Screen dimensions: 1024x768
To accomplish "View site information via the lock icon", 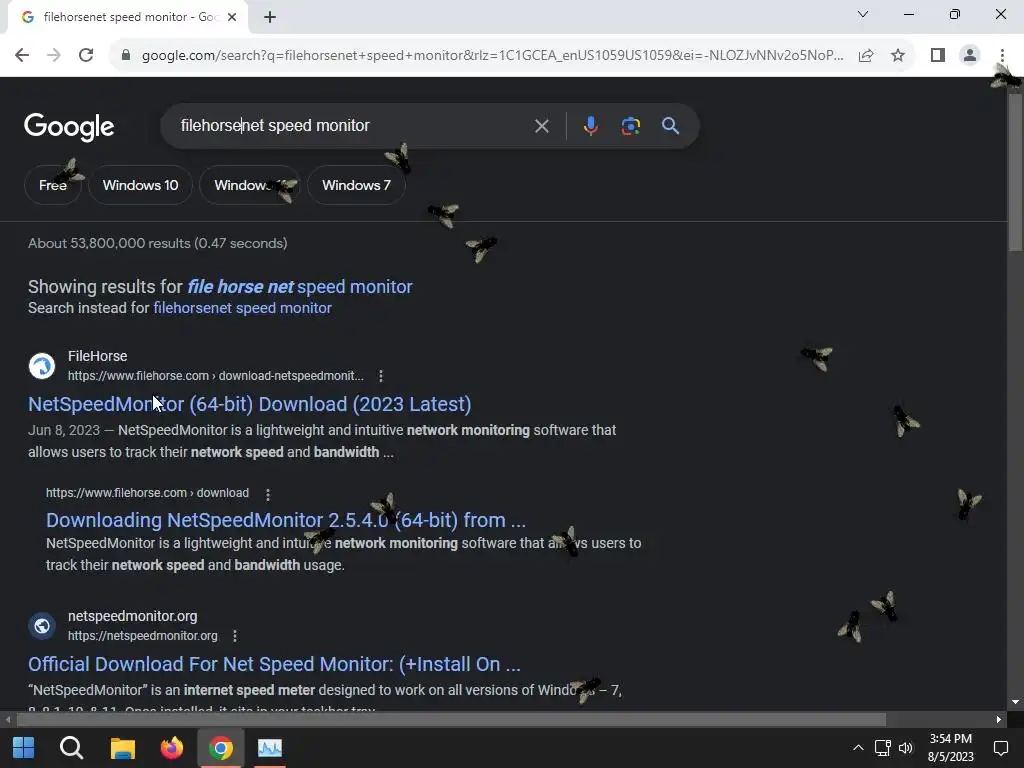I will (126, 55).
